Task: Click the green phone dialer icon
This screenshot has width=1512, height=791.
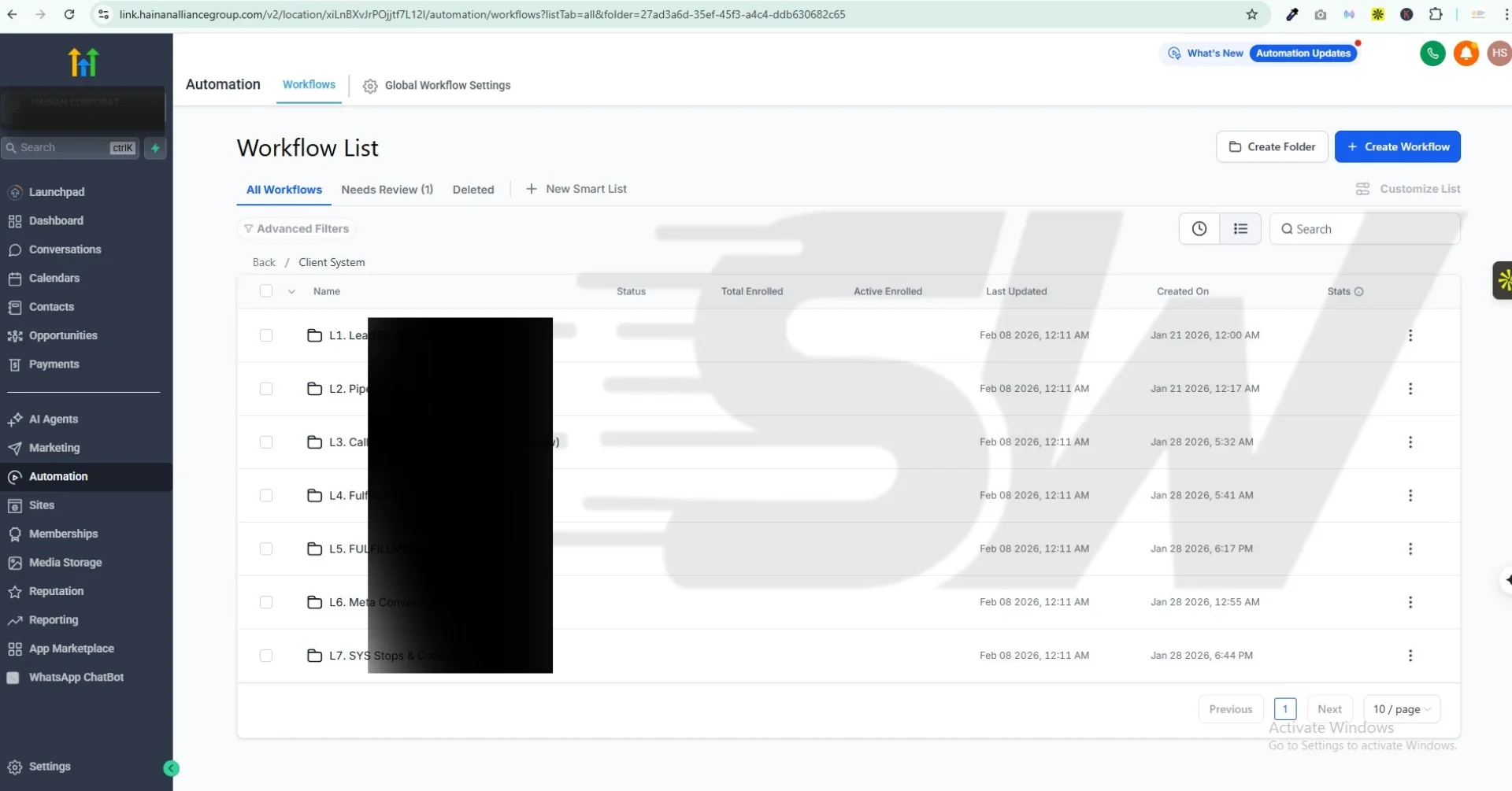Action: [x=1432, y=54]
